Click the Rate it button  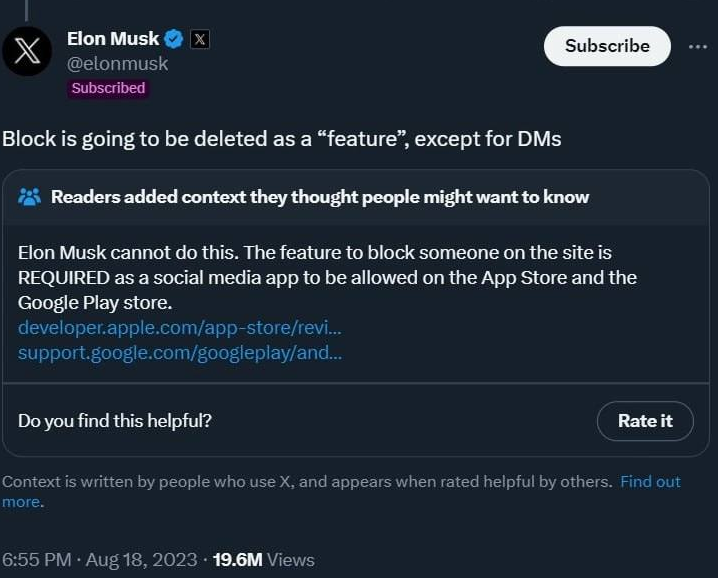645,421
